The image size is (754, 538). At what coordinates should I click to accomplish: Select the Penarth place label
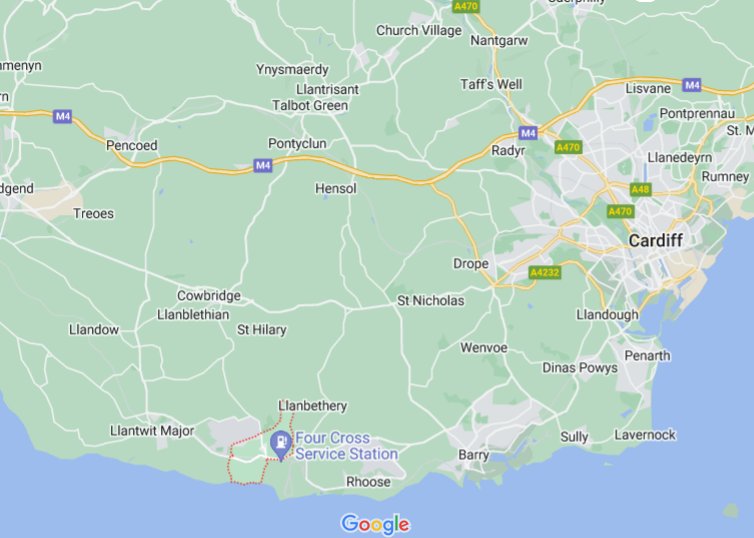pyautogui.click(x=647, y=356)
